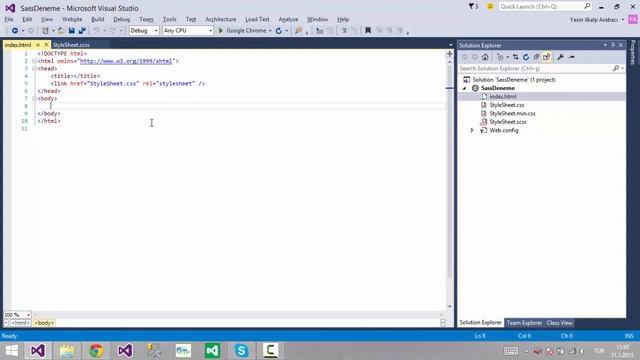Open the Architecture menu
The height and width of the screenshot is (360, 640).
(221, 19)
